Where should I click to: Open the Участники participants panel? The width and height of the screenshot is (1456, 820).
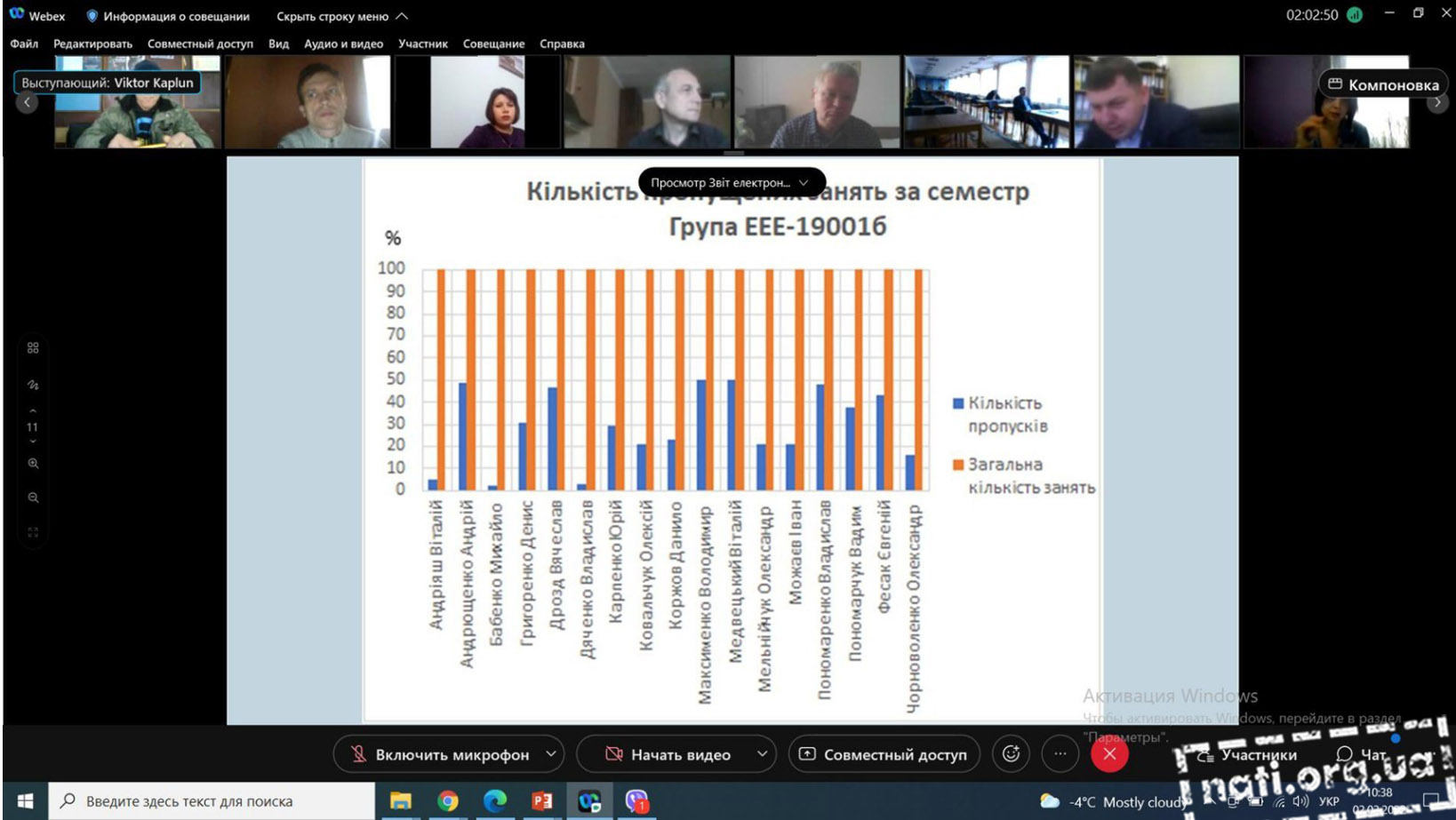pyautogui.click(x=1247, y=755)
